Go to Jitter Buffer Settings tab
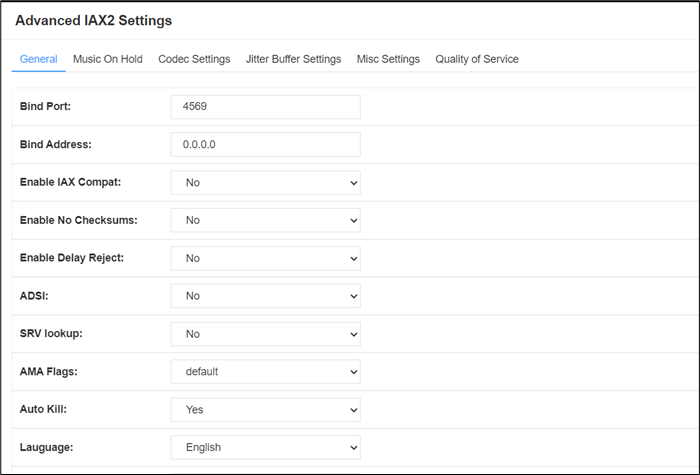 coord(293,59)
